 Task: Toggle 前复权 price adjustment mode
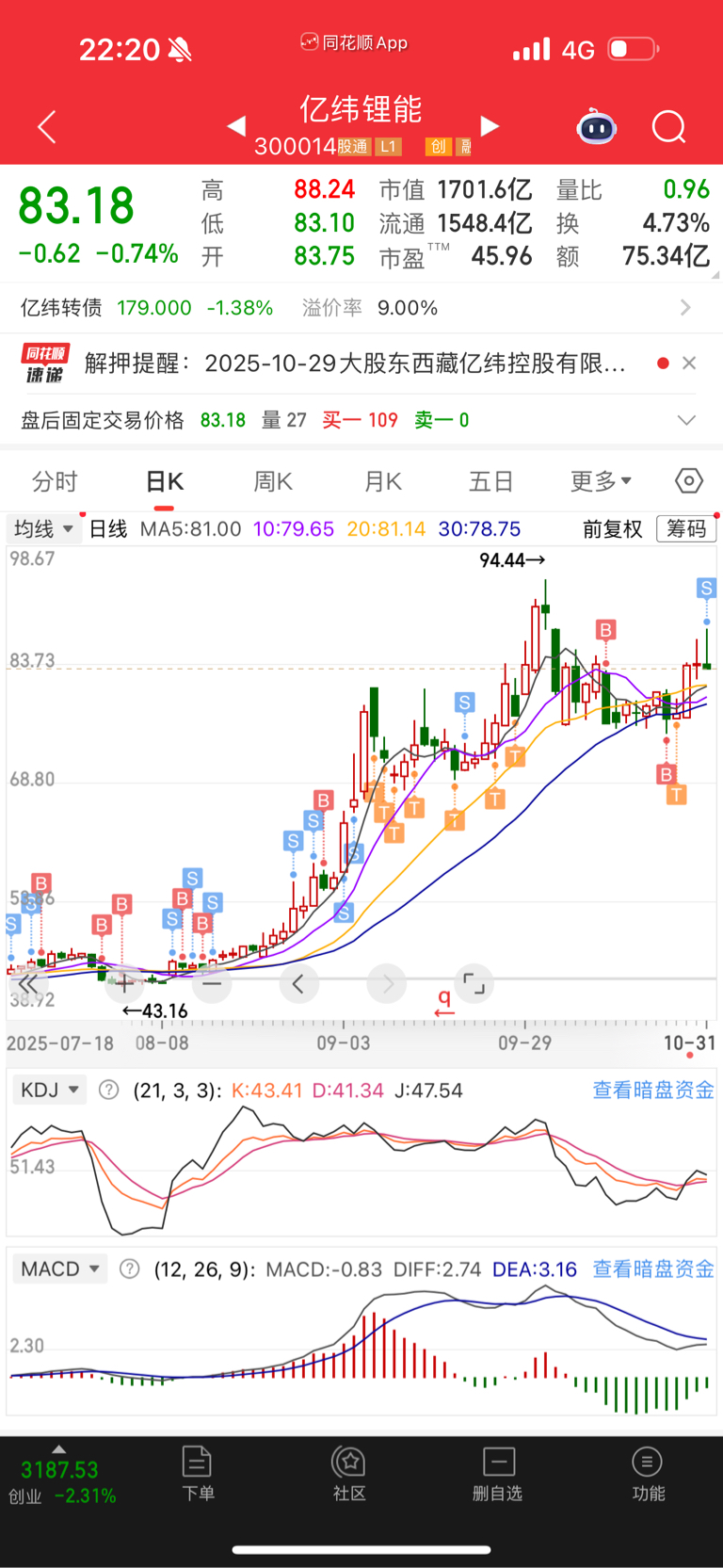612,528
